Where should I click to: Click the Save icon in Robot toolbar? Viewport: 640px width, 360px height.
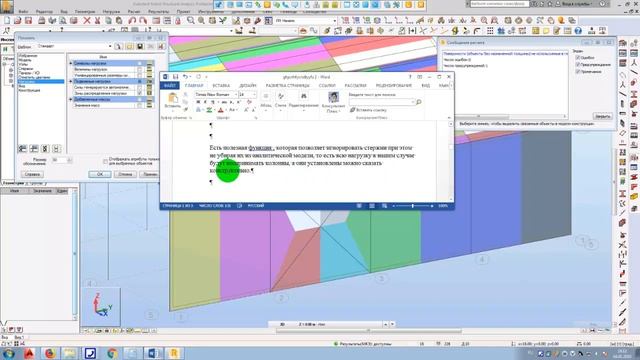(x=28, y=20)
